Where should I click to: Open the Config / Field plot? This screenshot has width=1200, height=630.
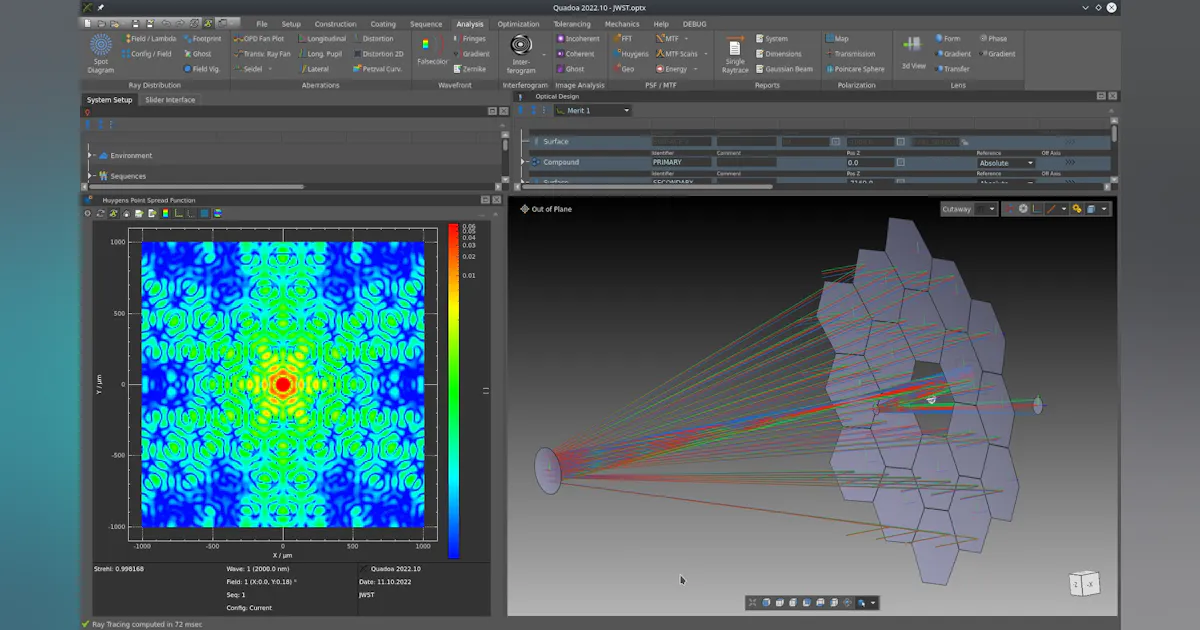(x=148, y=54)
